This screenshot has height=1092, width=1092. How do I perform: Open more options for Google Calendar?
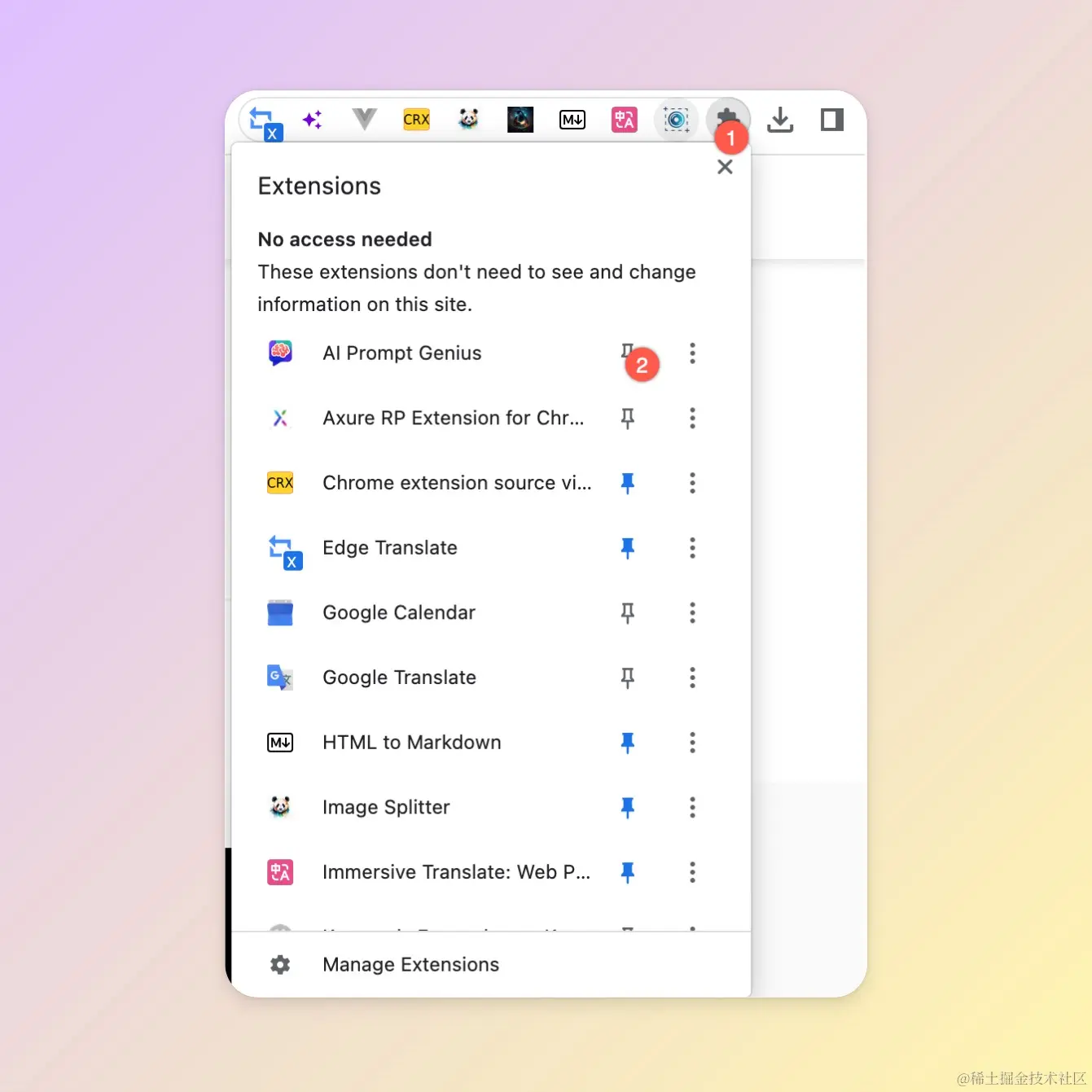[692, 612]
